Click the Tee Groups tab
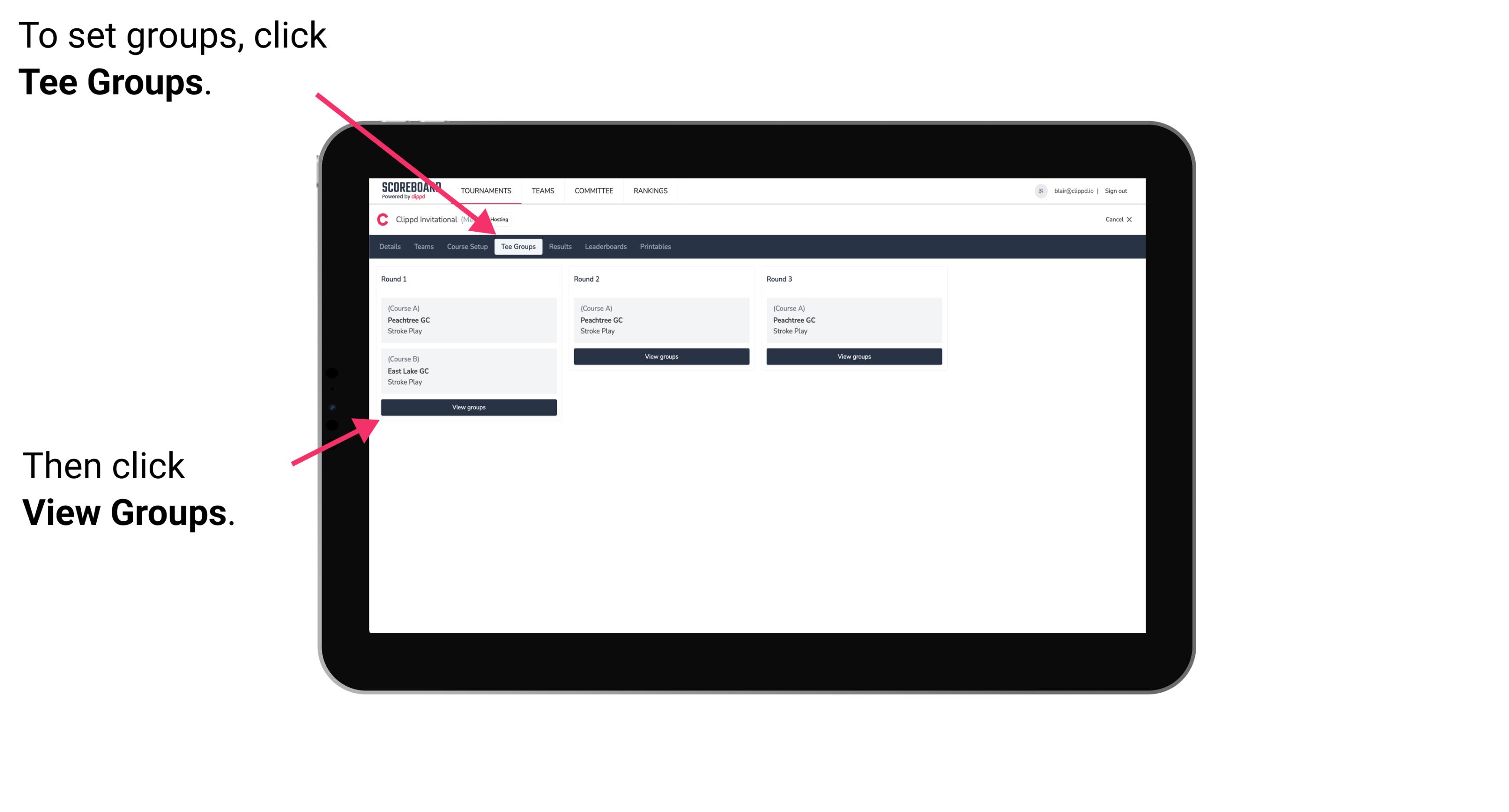1509x812 pixels. pos(519,246)
